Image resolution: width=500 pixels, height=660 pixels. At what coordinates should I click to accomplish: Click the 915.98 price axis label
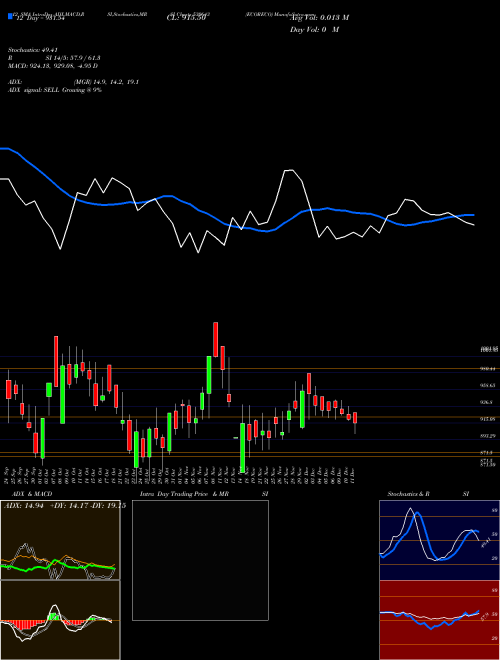coord(489,419)
